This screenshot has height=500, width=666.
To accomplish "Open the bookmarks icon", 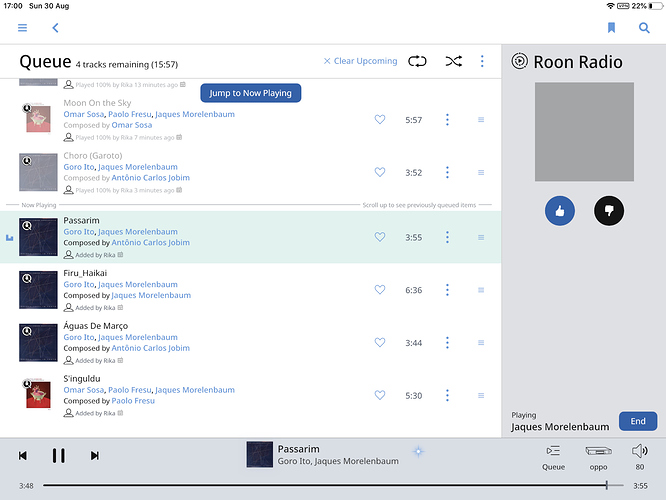I will pyautogui.click(x=611, y=28).
